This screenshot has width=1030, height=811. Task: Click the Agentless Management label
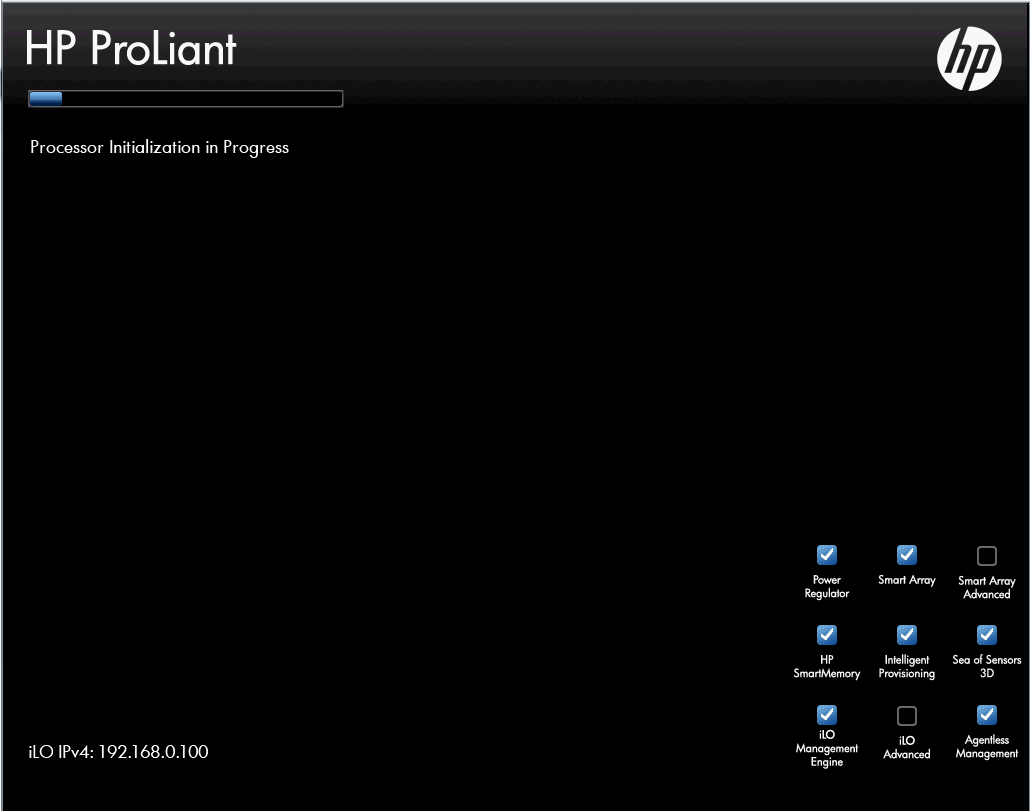click(987, 747)
